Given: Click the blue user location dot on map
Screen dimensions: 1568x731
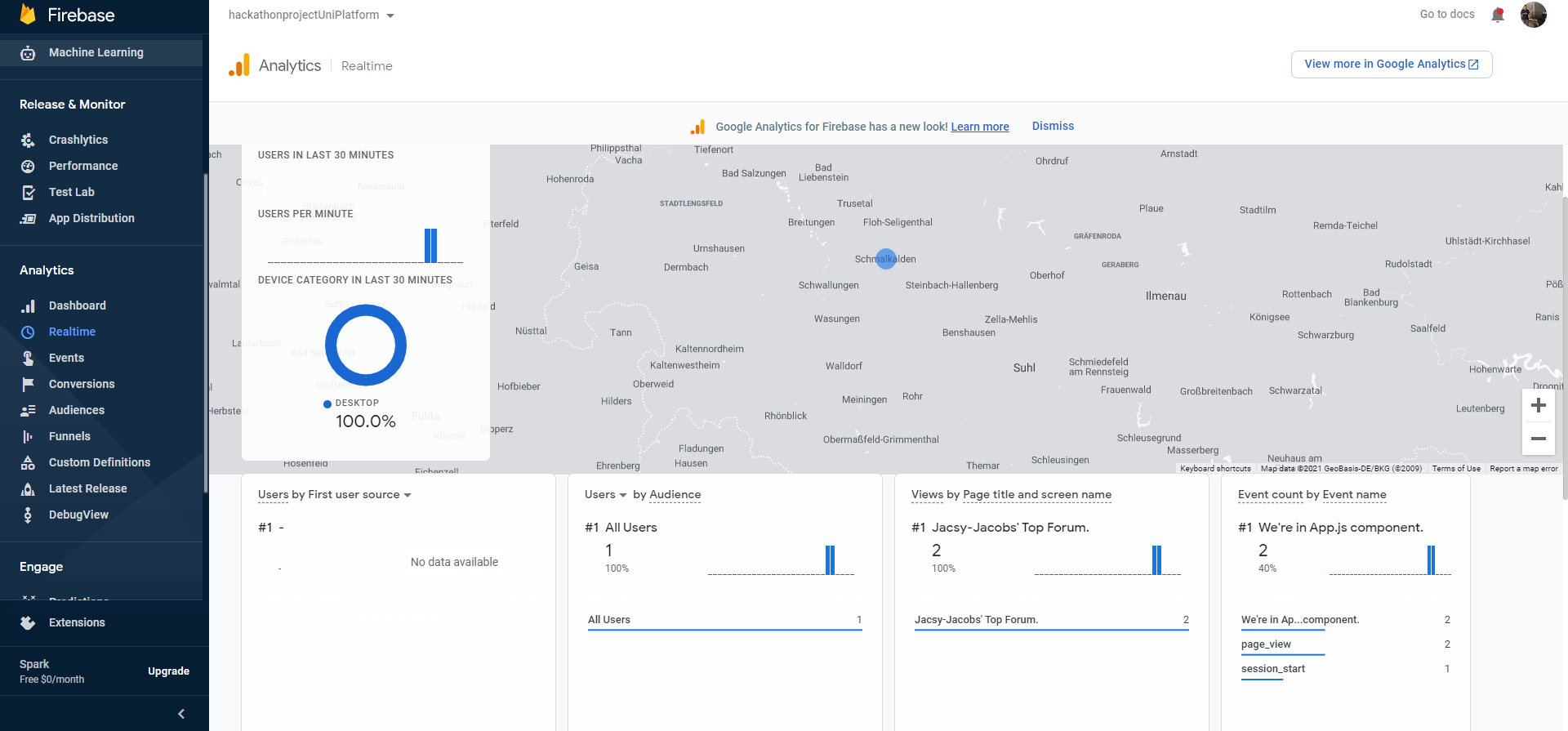Looking at the screenshot, I should pyautogui.click(x=886, y=259).
